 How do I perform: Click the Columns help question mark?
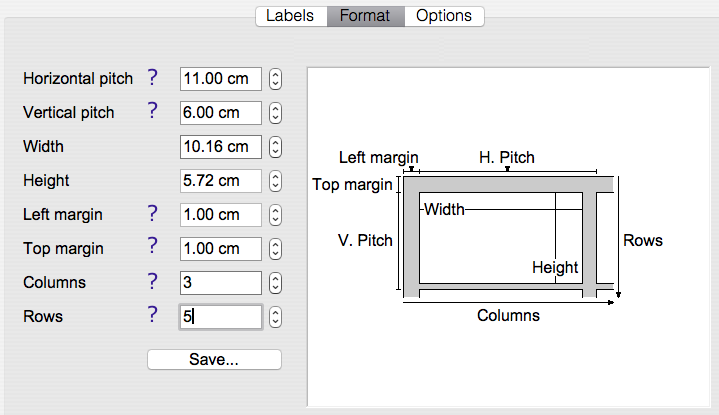pos(153,281)
